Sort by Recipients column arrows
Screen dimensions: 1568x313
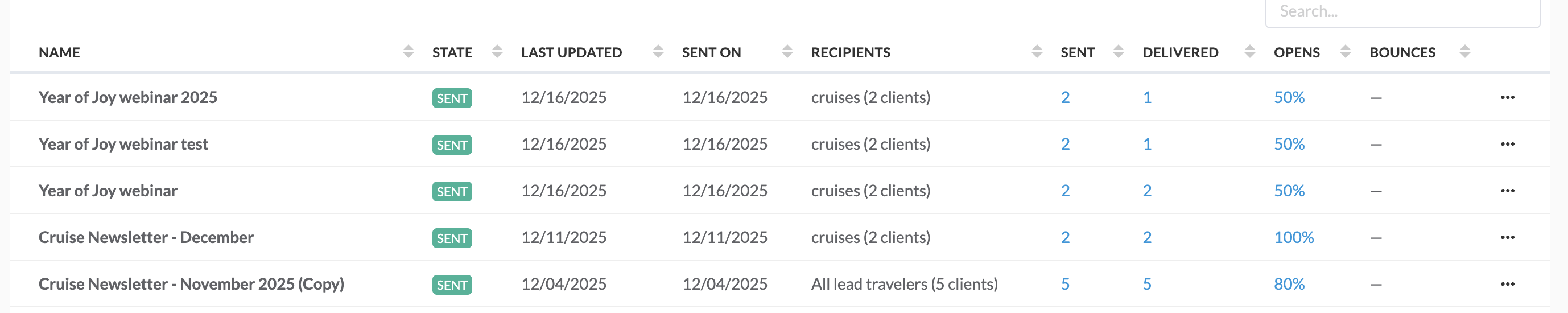coord(1037,52)
